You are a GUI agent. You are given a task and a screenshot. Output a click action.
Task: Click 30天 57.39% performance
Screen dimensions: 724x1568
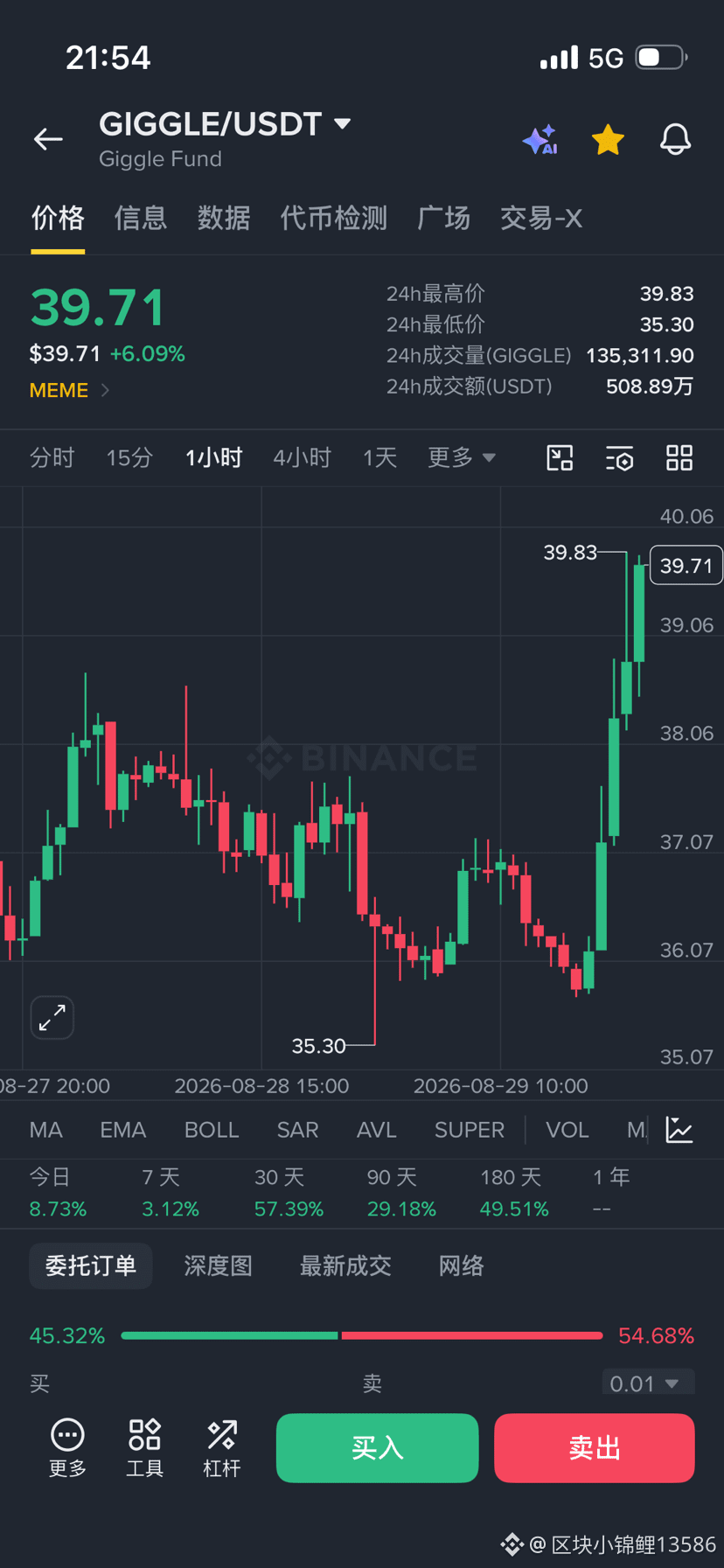coord(289,1193)
